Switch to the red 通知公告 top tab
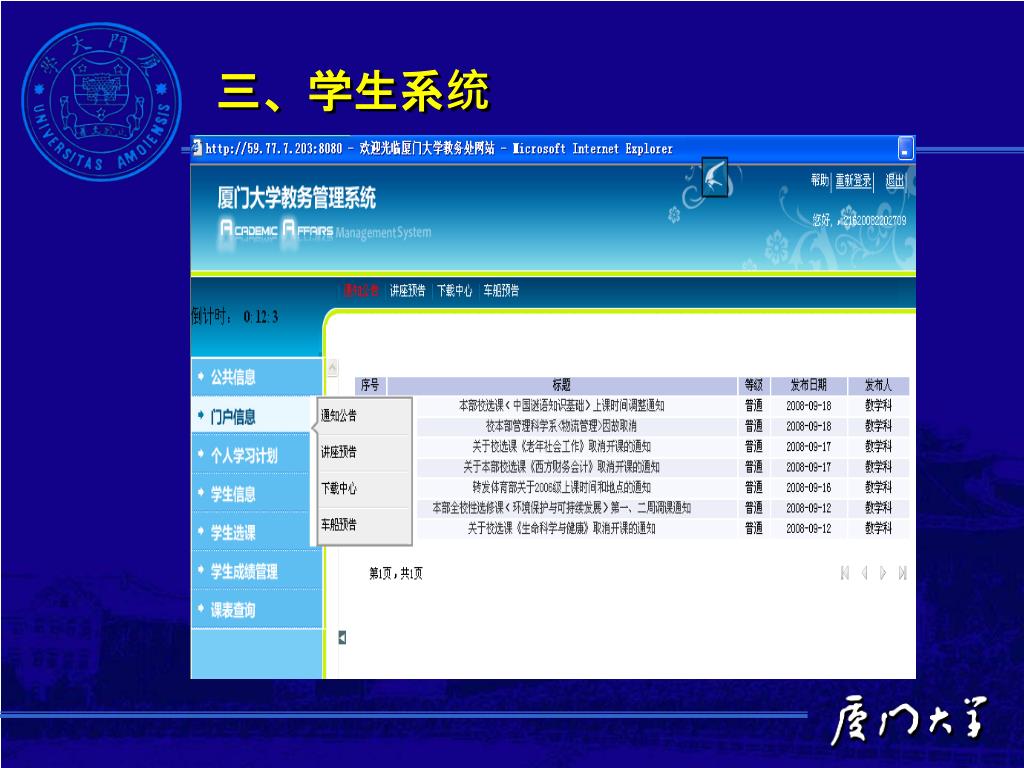This screenshot has width=1024, height=768. coord(361,291)
